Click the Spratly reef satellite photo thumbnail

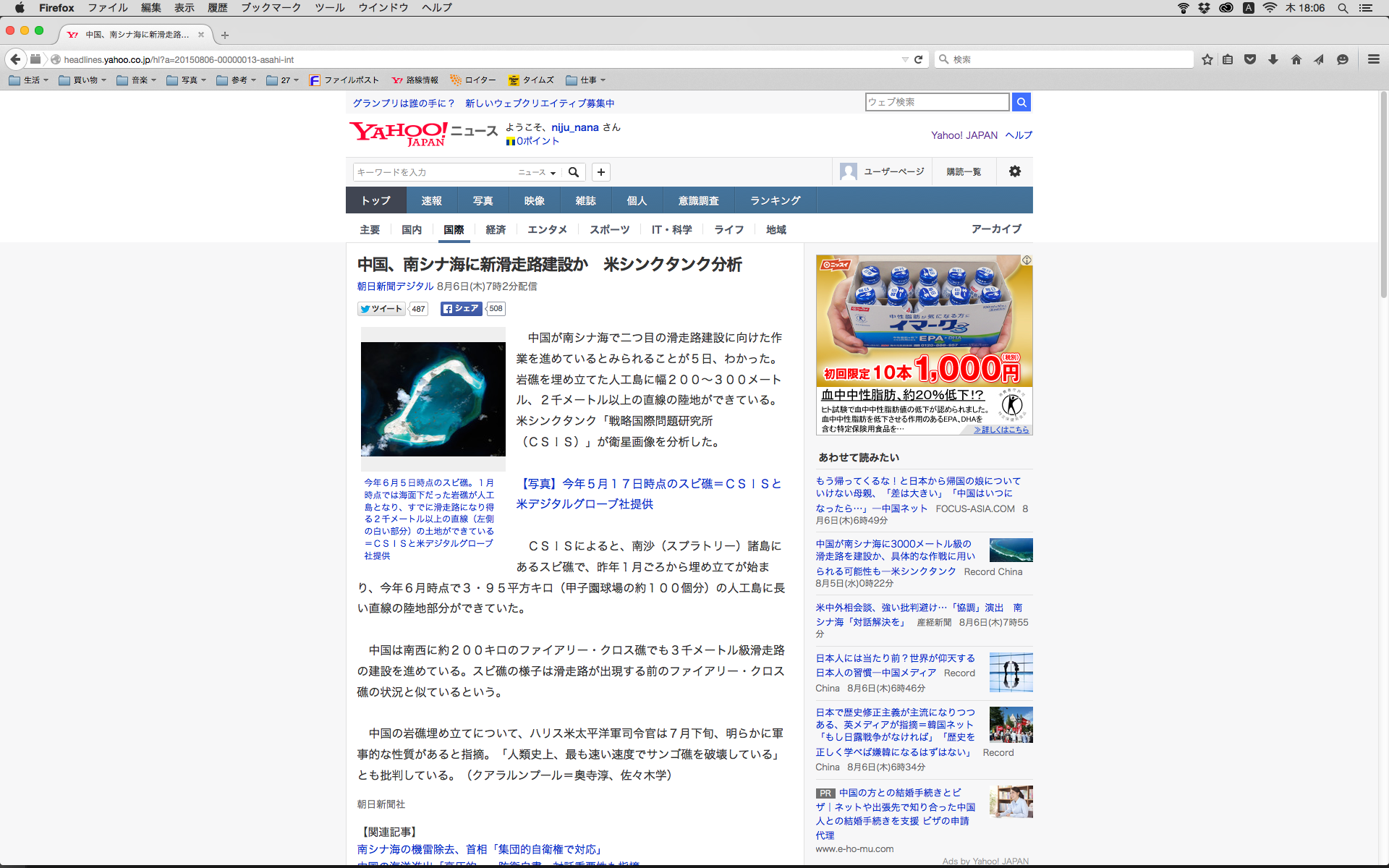pos(433,399)
